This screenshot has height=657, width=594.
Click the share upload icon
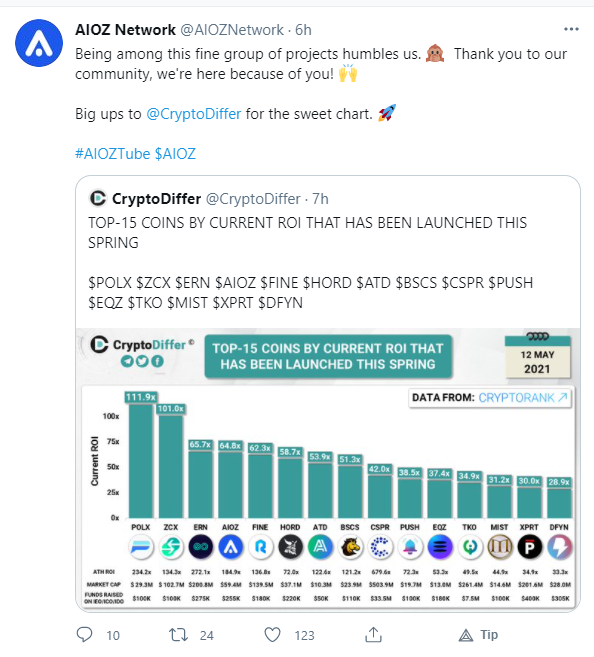pos(373,634)
